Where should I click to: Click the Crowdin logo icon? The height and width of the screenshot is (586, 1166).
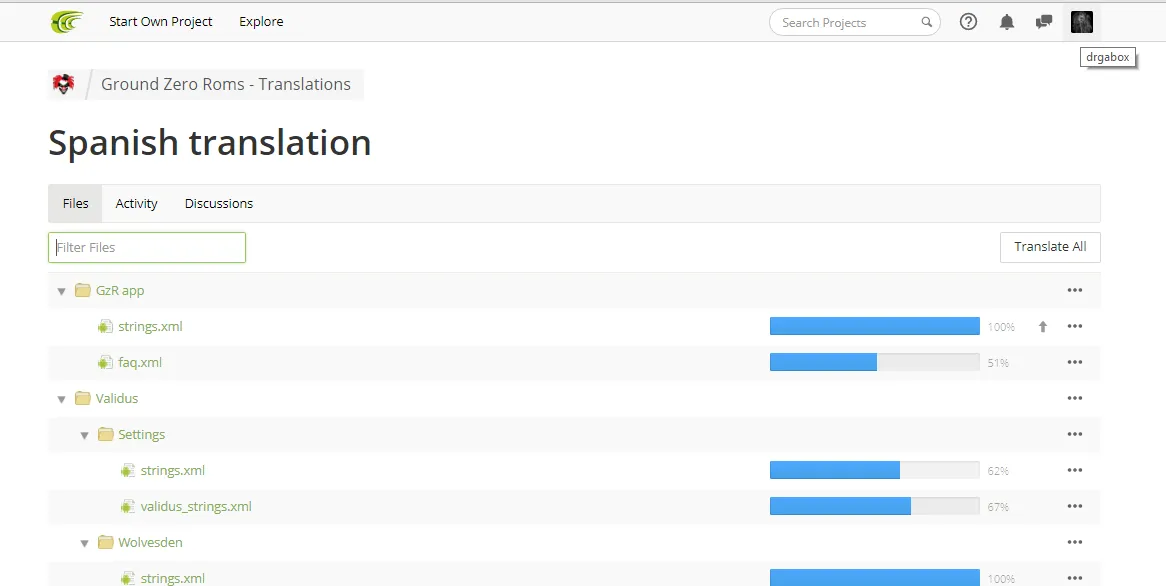[67, 22]
